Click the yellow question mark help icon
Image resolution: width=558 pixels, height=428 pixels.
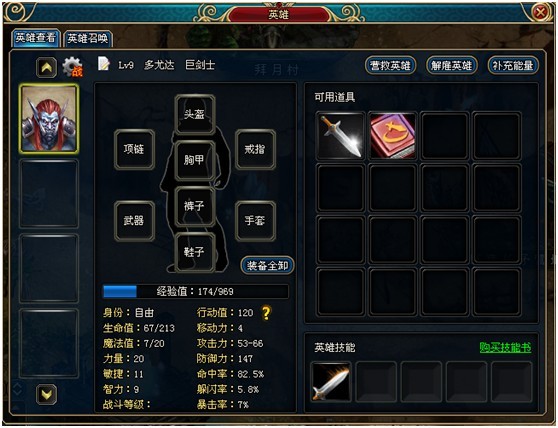[x=266, y=313]
